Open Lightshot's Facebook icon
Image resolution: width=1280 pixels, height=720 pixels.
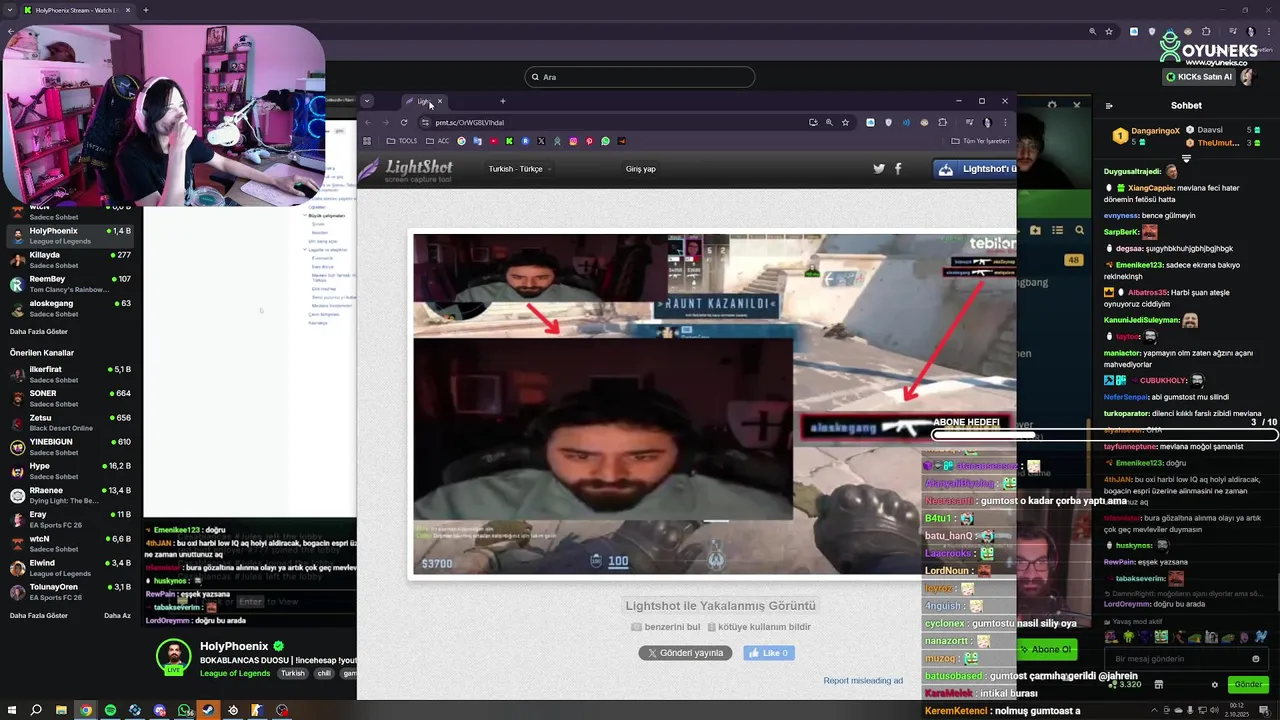coord(898,169)
